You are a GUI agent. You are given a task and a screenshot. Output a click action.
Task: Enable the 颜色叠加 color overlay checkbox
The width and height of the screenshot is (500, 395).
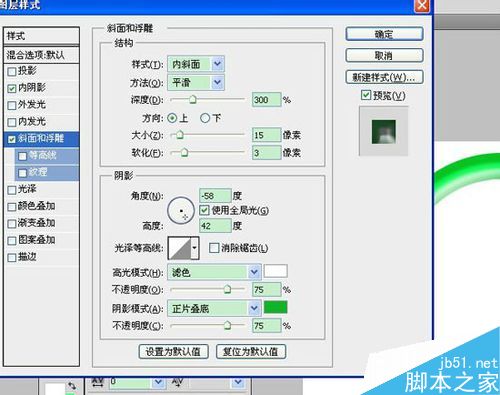click(12, 207)
